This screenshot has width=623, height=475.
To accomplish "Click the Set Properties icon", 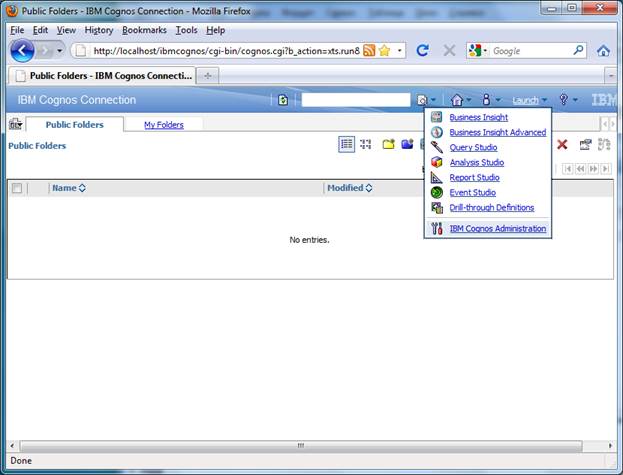I will pos(585,144).
